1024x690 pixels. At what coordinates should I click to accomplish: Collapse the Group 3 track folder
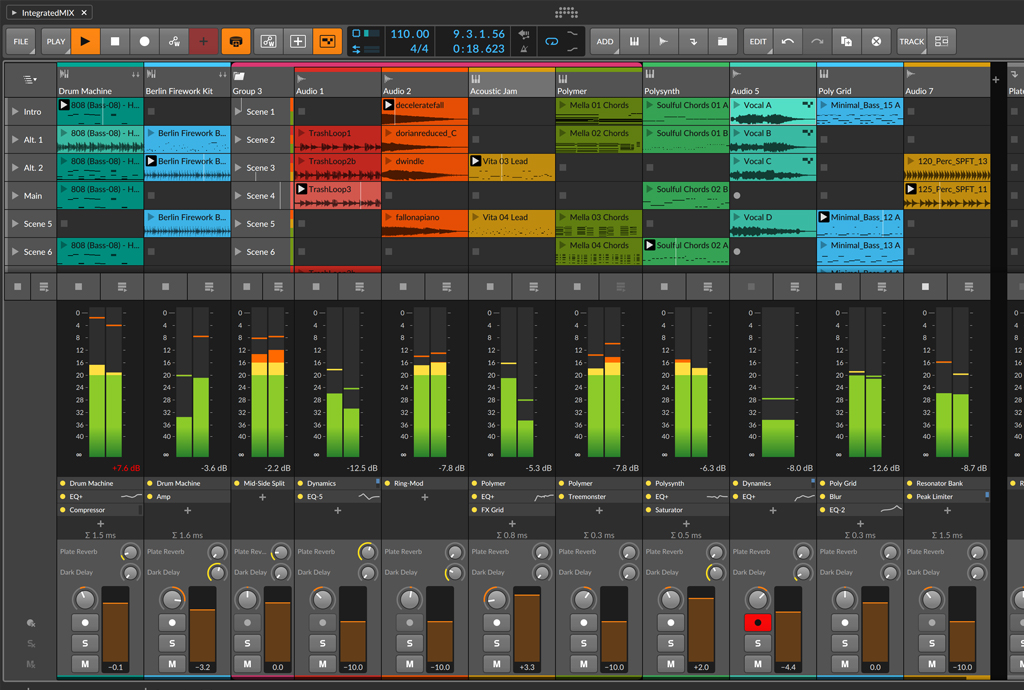240,76
